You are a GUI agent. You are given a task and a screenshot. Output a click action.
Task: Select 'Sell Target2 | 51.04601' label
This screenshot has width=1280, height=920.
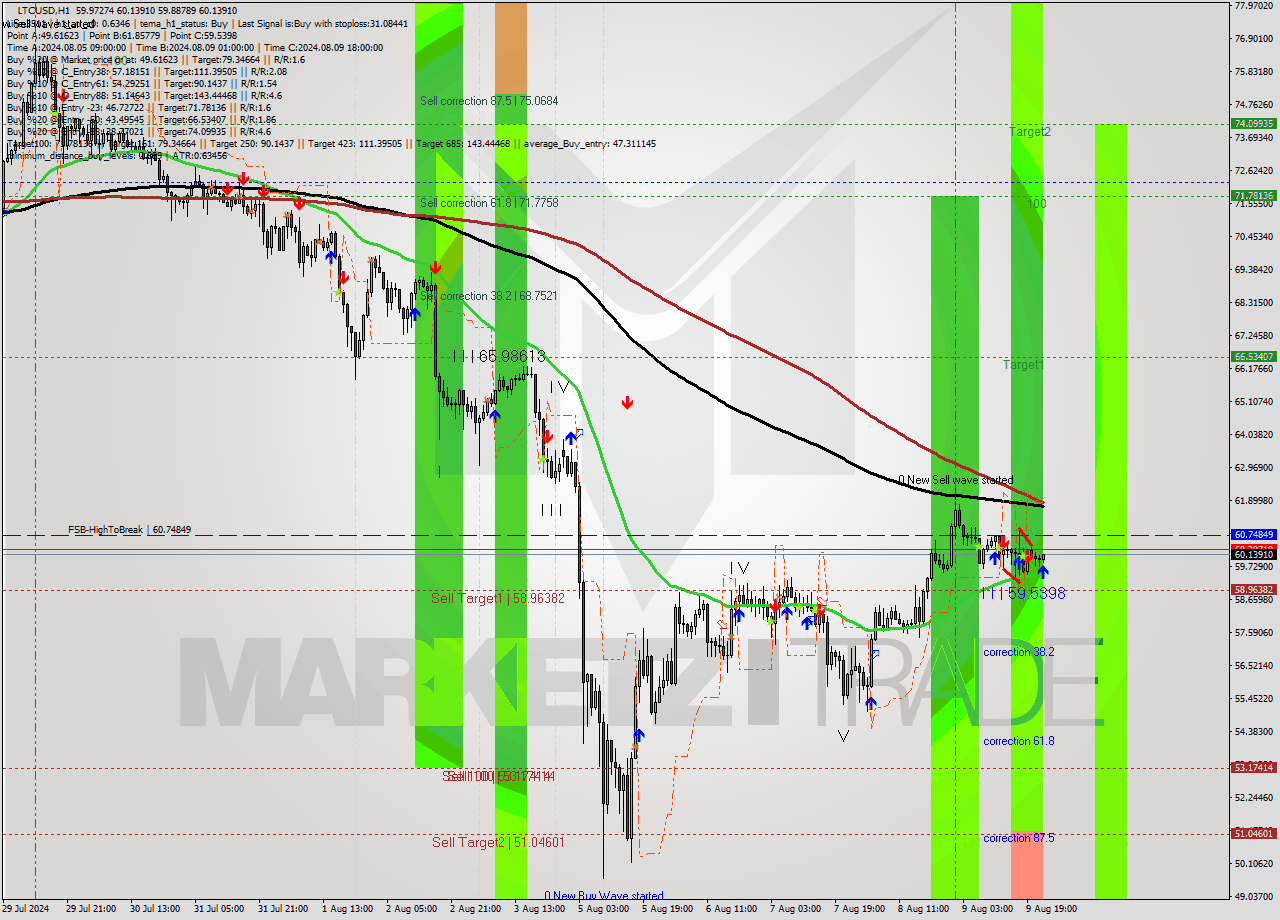(x=498, y=842)
